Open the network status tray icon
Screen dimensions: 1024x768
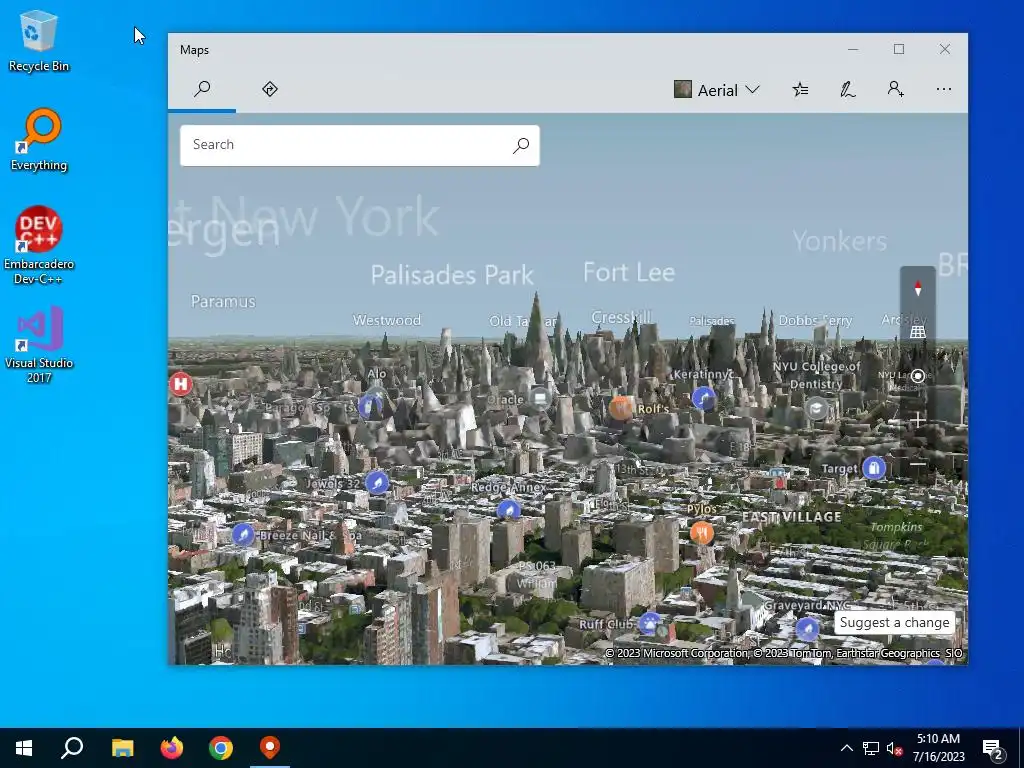(x=871, y=748)
